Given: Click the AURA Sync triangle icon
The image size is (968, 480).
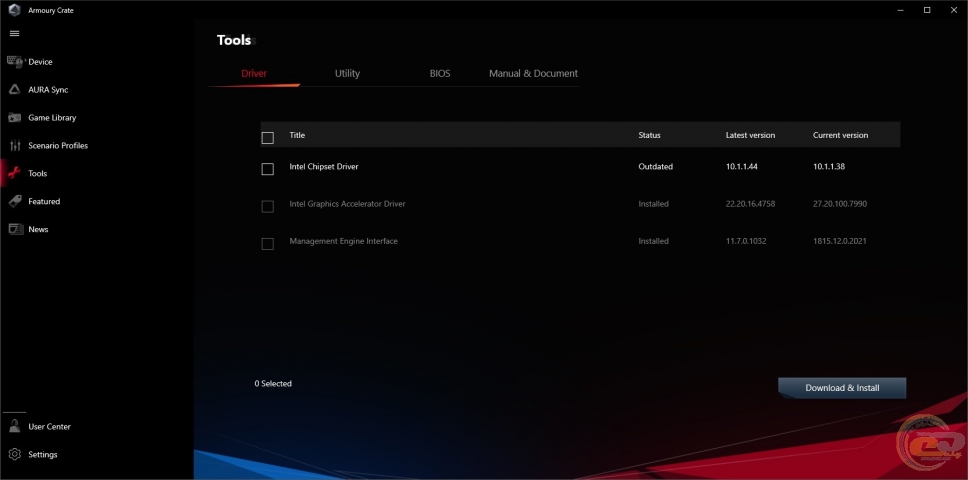Looking at the screenshot, I should tap(15, 89).
